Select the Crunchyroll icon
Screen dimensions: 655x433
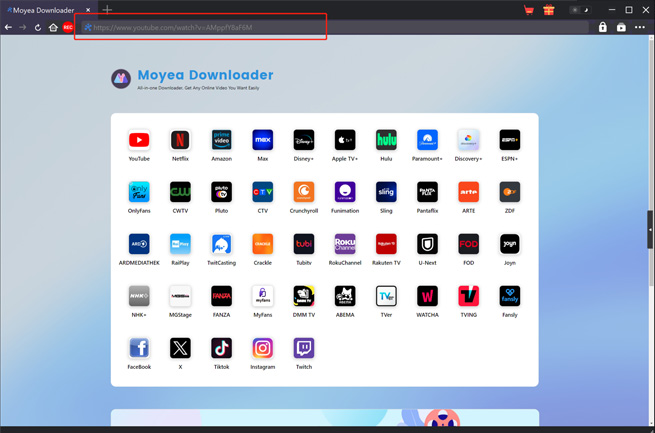[x=304, y=192]
